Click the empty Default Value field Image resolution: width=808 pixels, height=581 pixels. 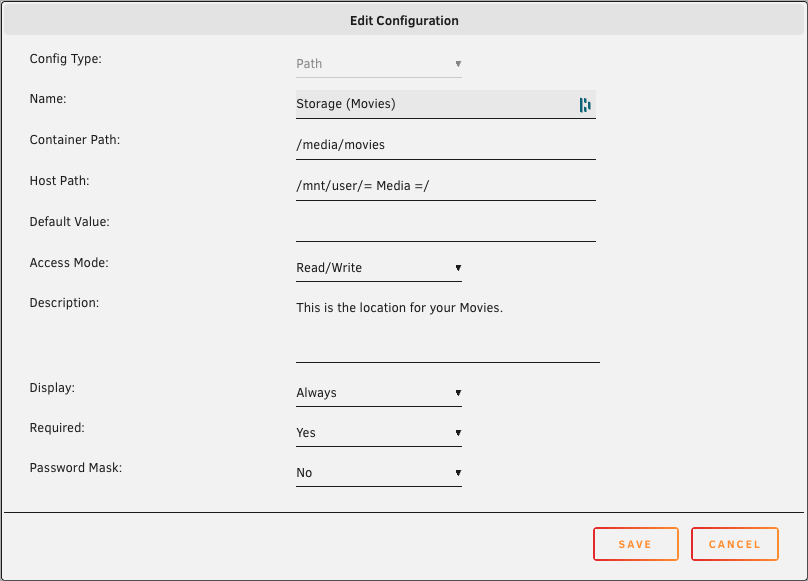click(x=446, y=227)
